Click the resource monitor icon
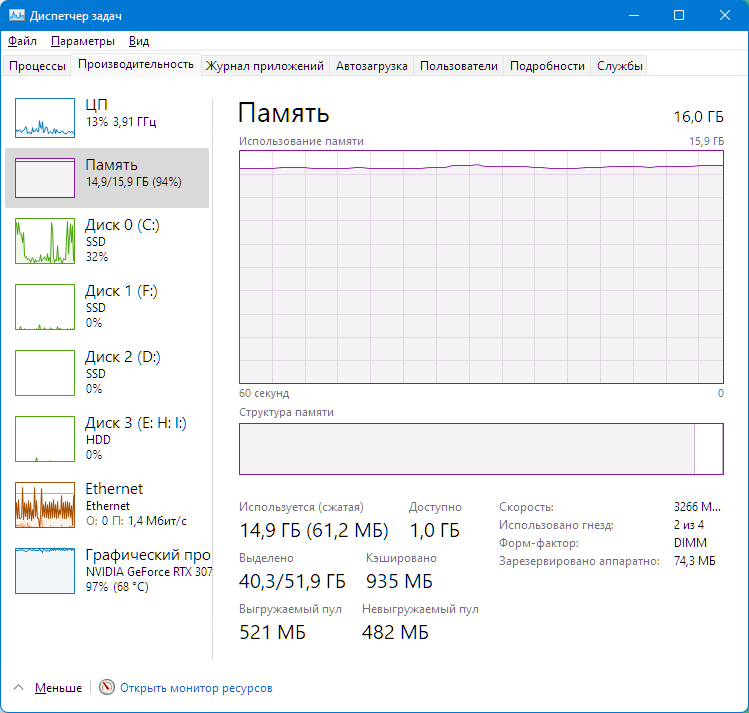The image size is (749, 713). pyautogui.click(x=107, y=687)
